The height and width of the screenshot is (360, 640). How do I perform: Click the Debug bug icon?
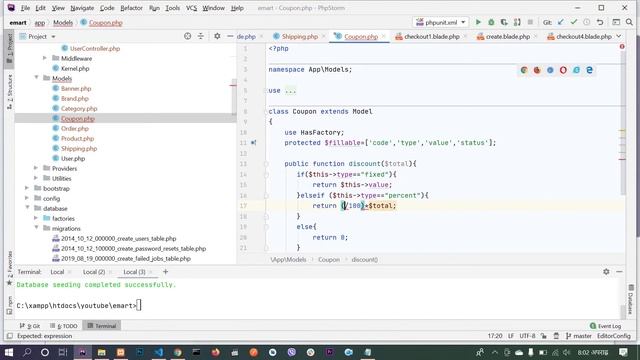click(491, 22)
